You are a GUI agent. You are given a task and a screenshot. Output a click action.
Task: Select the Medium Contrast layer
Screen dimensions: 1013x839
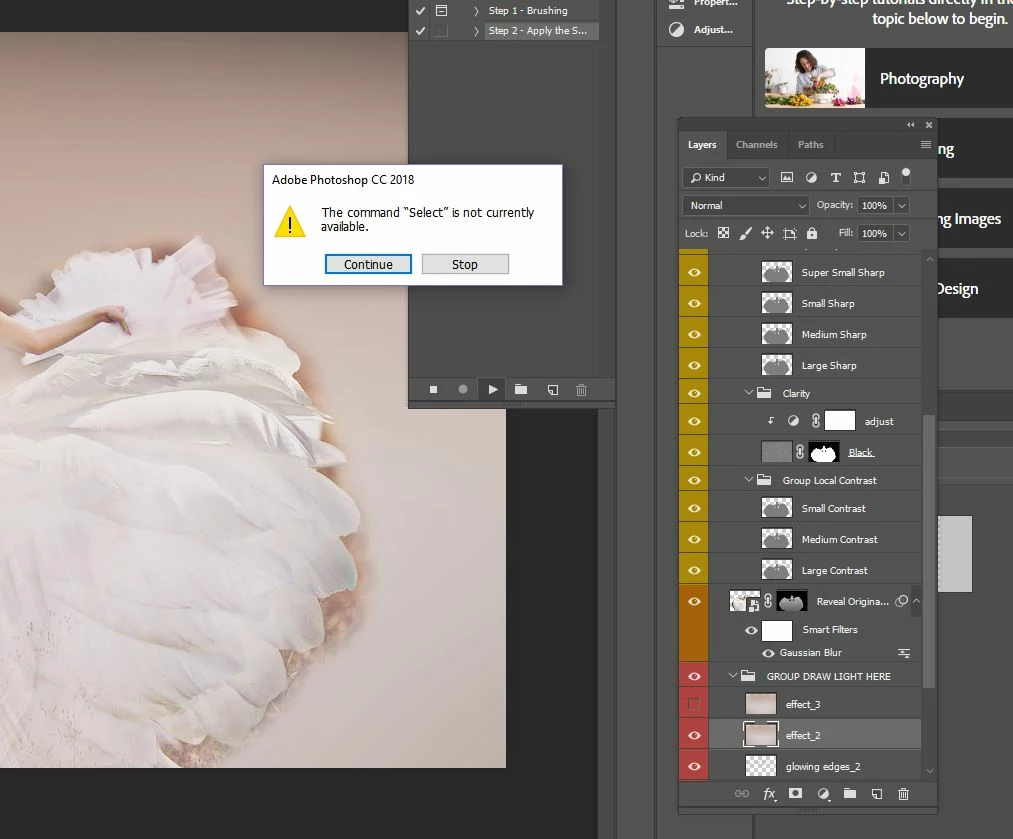coord(815,539)
